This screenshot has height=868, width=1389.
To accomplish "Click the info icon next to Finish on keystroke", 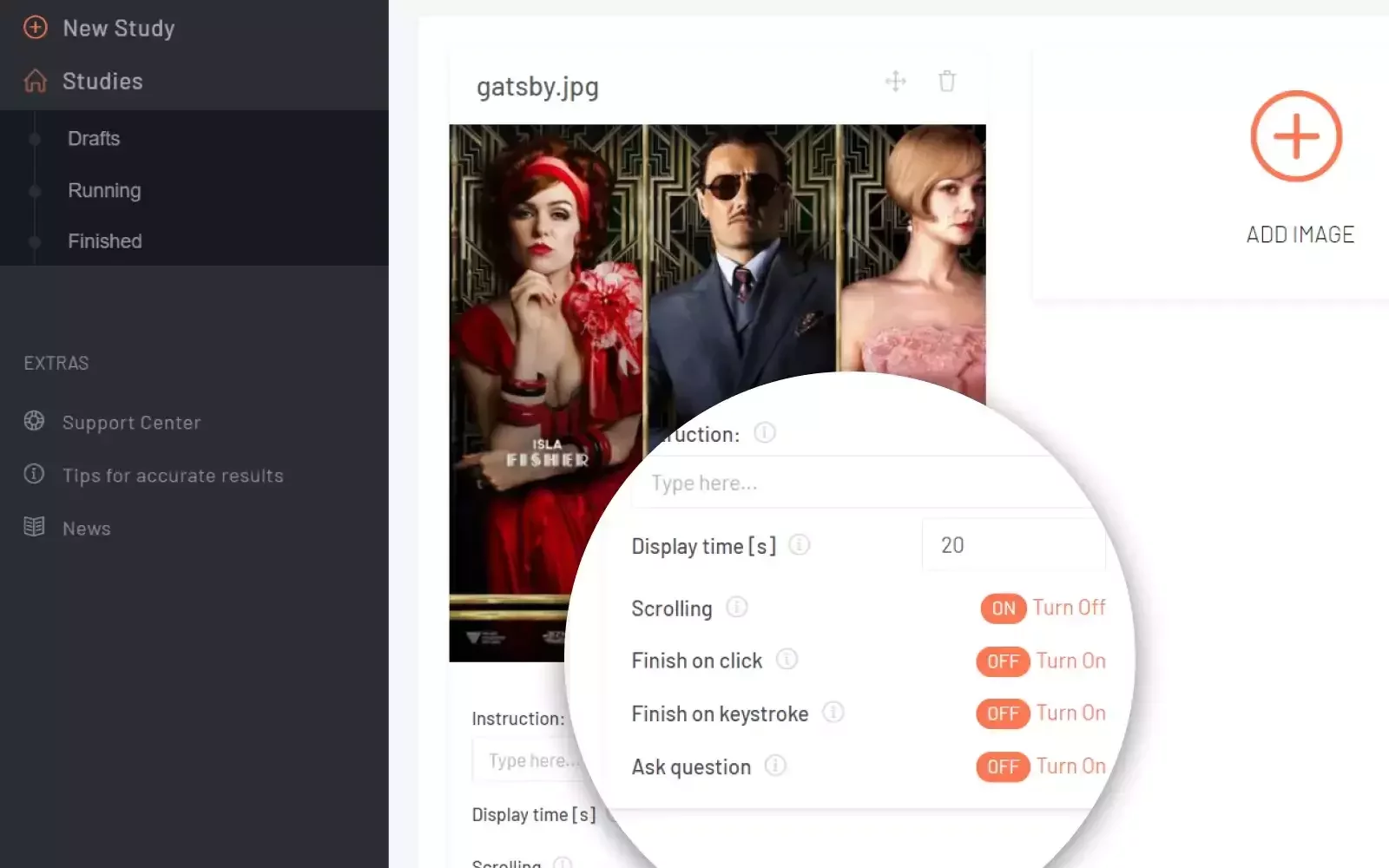I will pos(833,713).
